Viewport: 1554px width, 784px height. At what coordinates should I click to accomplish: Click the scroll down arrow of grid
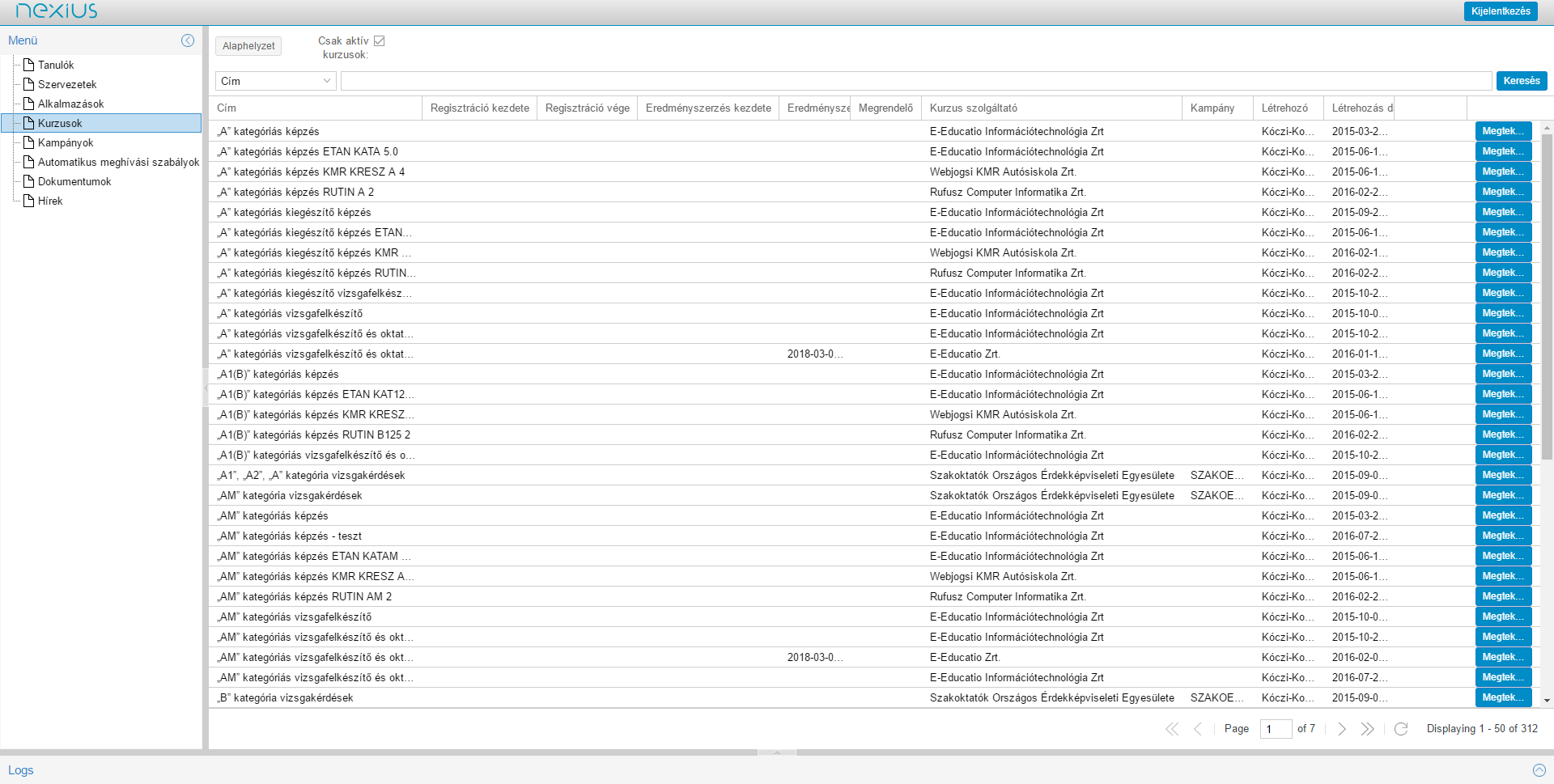tap(1547, 701)
